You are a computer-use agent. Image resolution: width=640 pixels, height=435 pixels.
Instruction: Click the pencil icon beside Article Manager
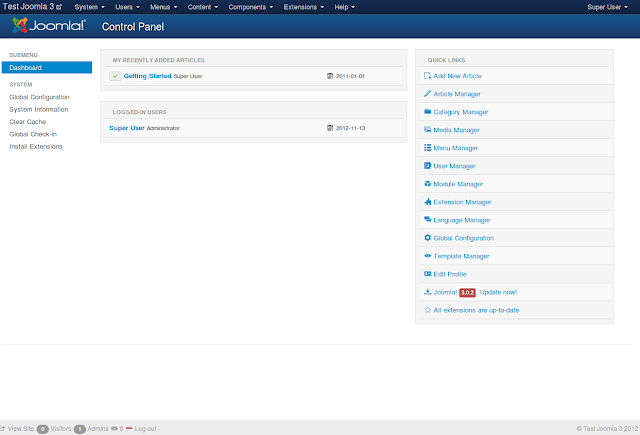427,94
